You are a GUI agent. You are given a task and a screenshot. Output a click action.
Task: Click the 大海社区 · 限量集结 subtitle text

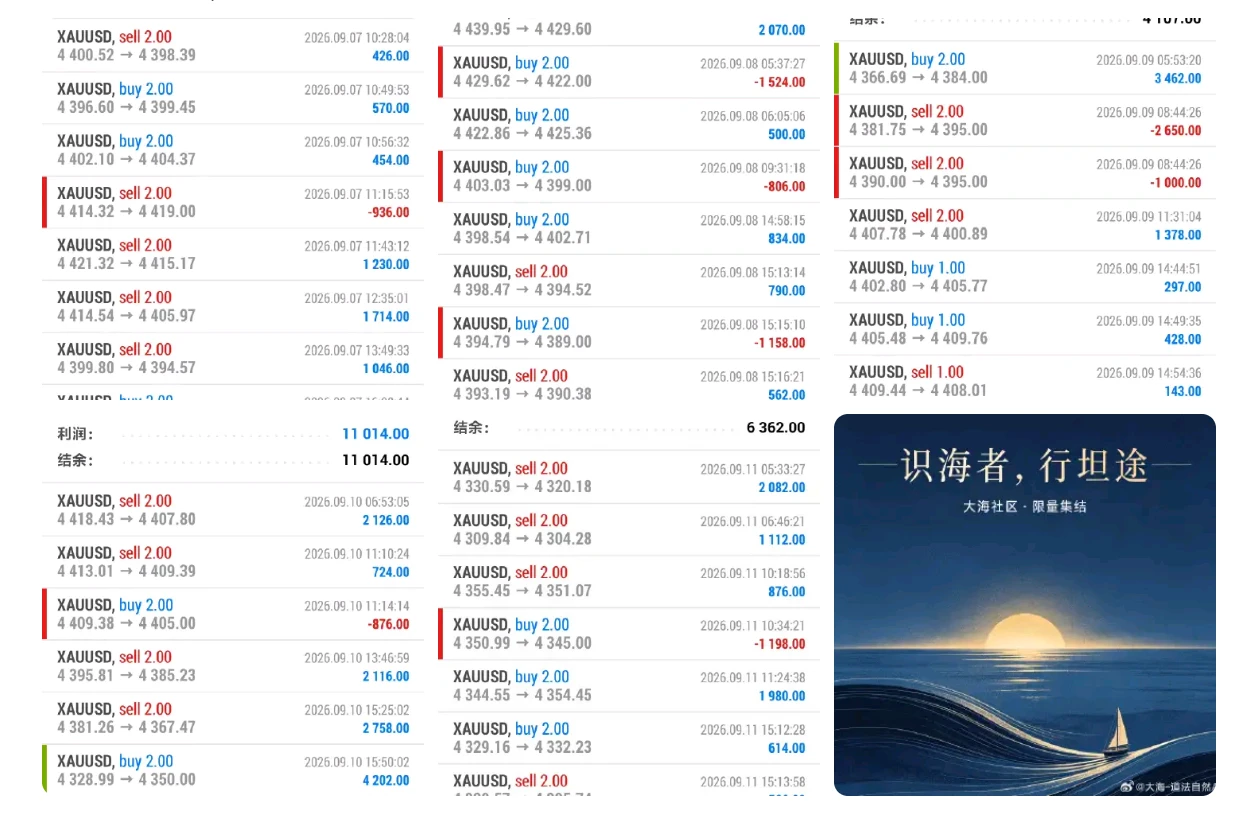pyautogui.click(x=1025, y=506)
